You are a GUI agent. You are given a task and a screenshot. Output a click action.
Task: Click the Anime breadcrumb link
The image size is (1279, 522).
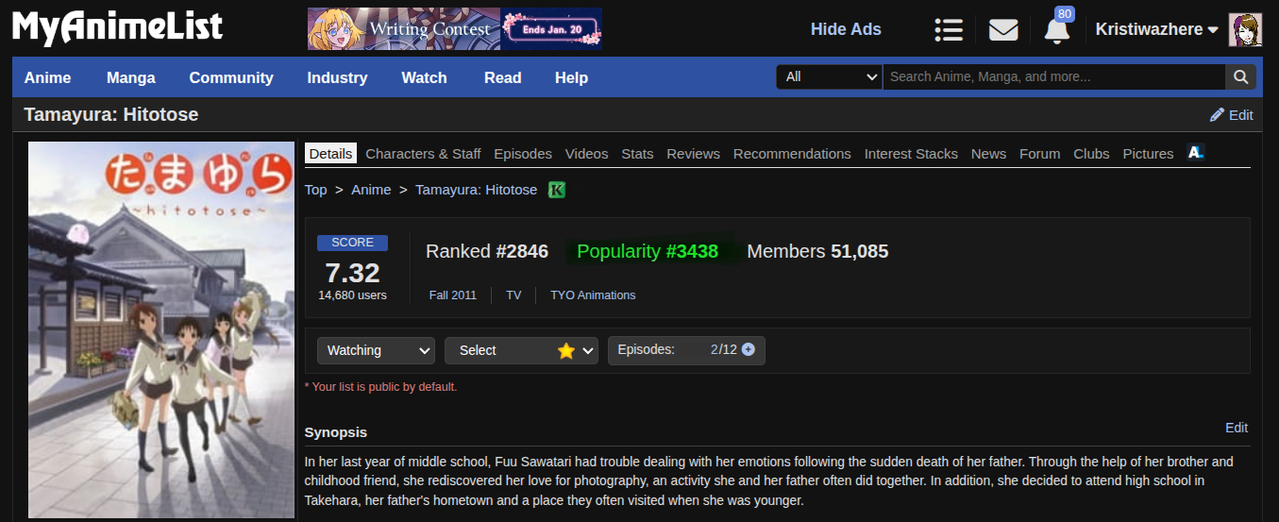click(x=371, y=190)
